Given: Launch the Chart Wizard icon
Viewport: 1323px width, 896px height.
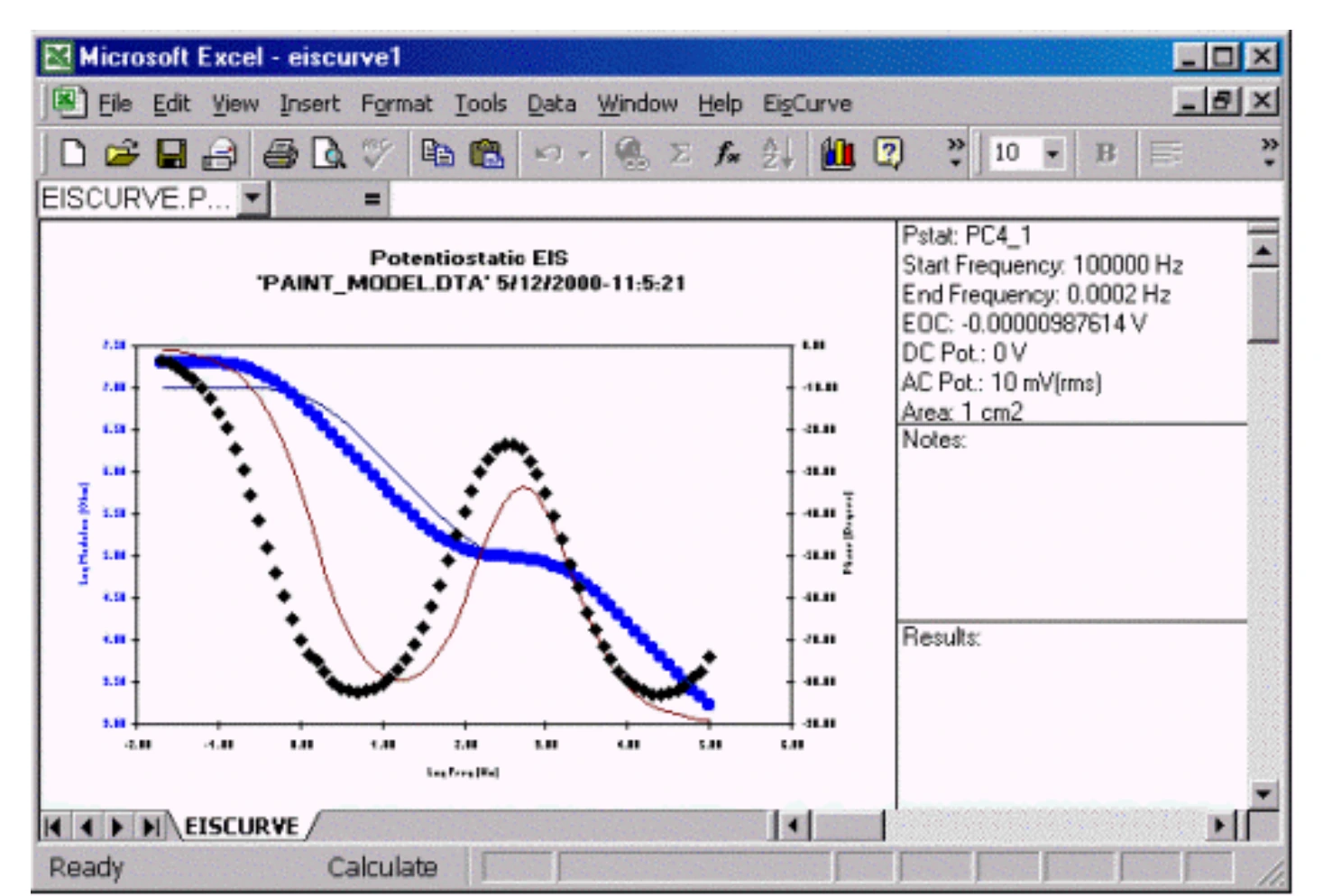Looking at the screenshot, I should (838, 153).
